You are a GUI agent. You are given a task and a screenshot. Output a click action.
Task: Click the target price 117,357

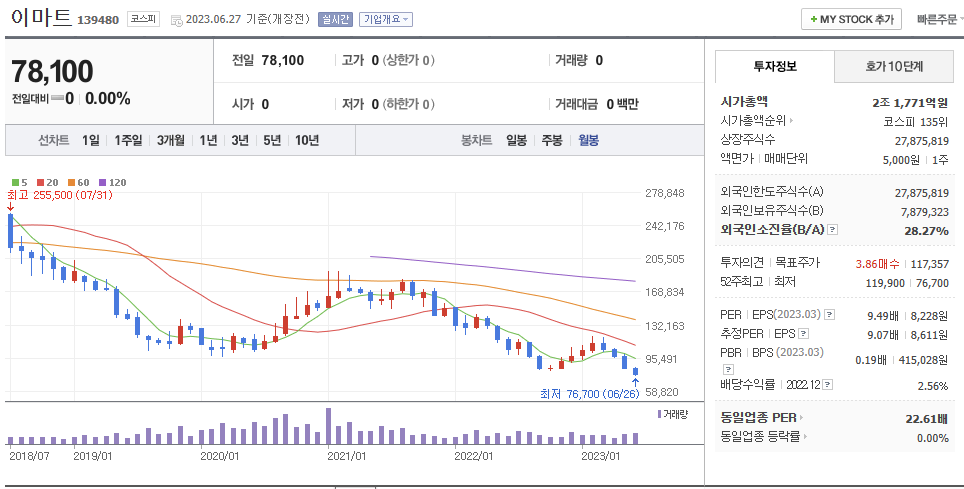click(x=930, y=264)
